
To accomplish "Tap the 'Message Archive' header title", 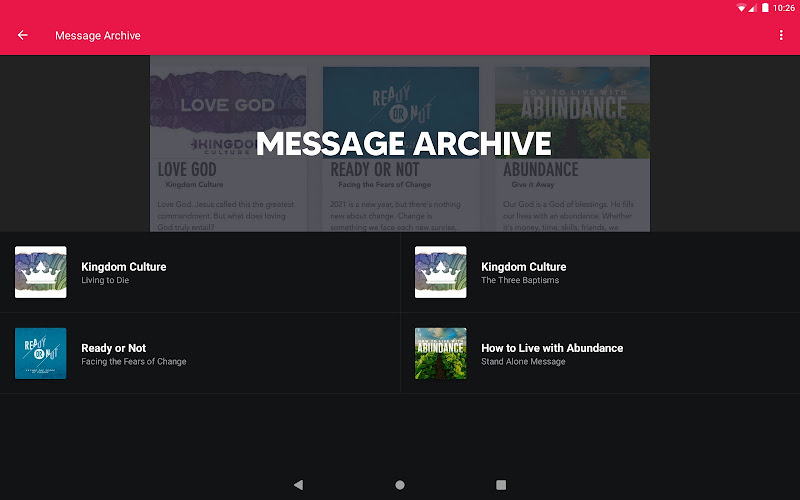I will coord(98,35).
